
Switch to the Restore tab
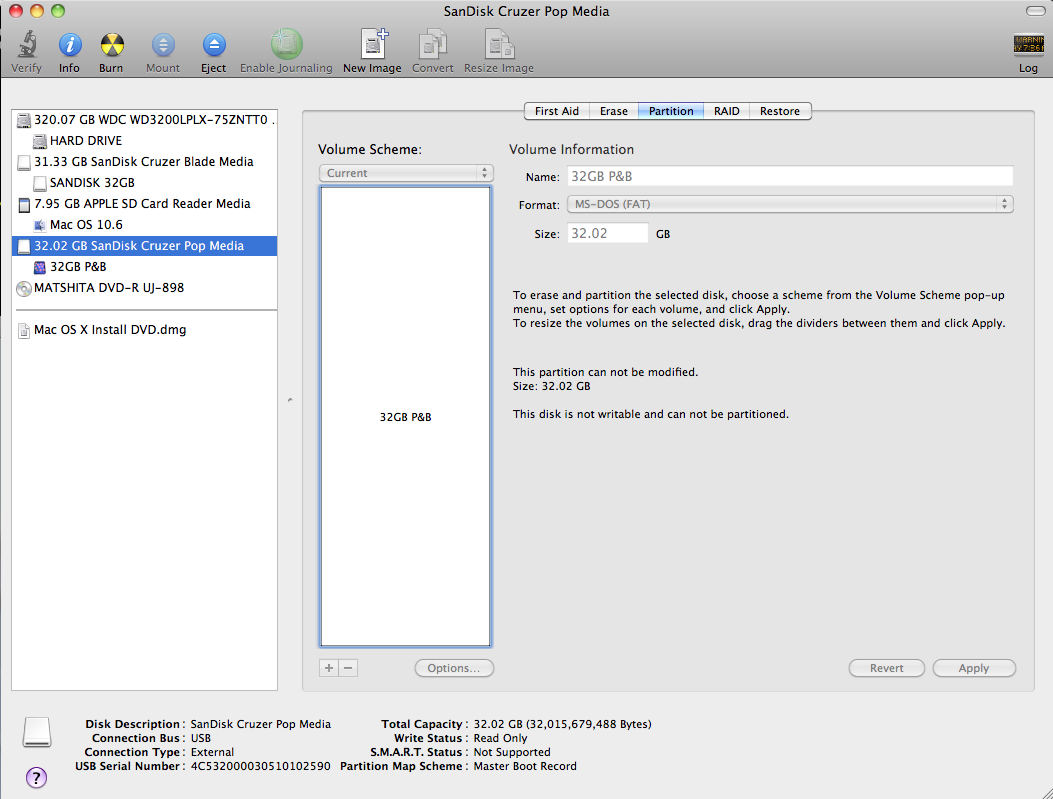point(780,111)
